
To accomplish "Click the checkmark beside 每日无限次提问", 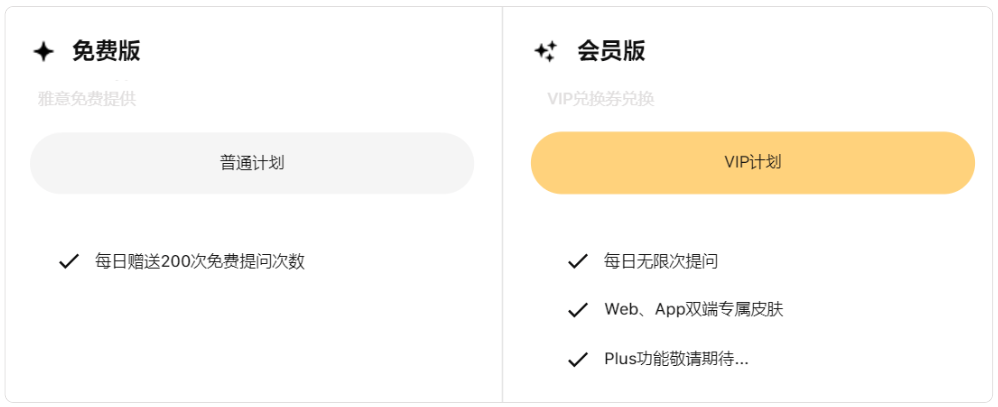I will click(577, 262).
